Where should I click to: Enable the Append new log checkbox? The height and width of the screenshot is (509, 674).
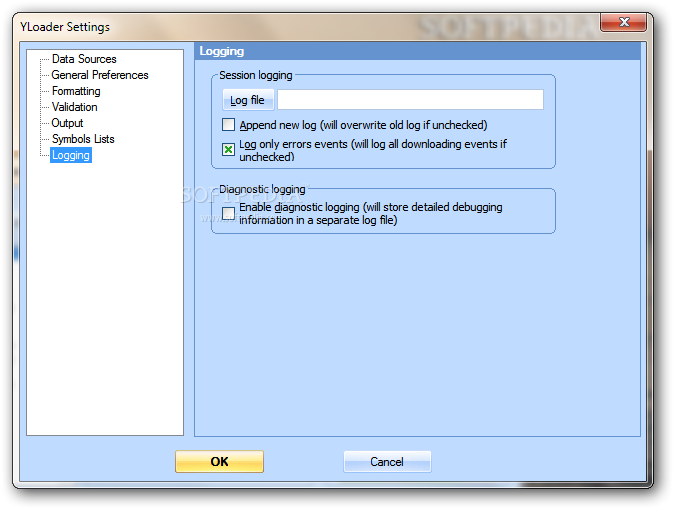point(228,125)
